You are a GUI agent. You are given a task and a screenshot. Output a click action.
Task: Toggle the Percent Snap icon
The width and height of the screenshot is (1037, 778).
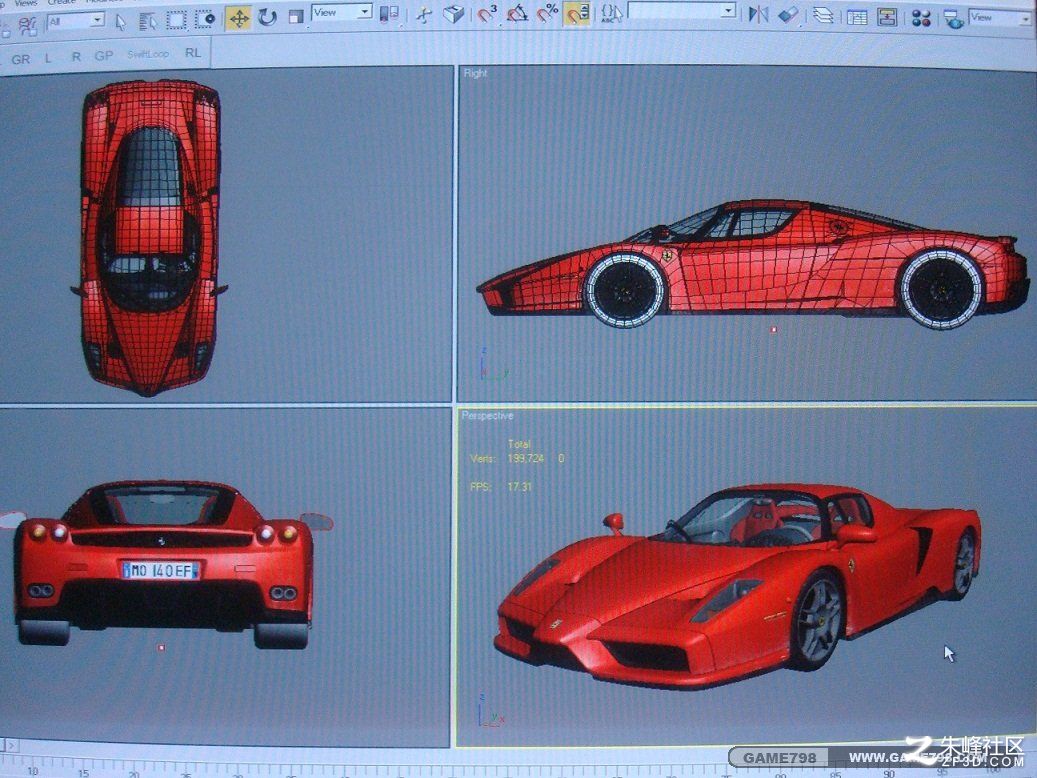click(548, 12)
